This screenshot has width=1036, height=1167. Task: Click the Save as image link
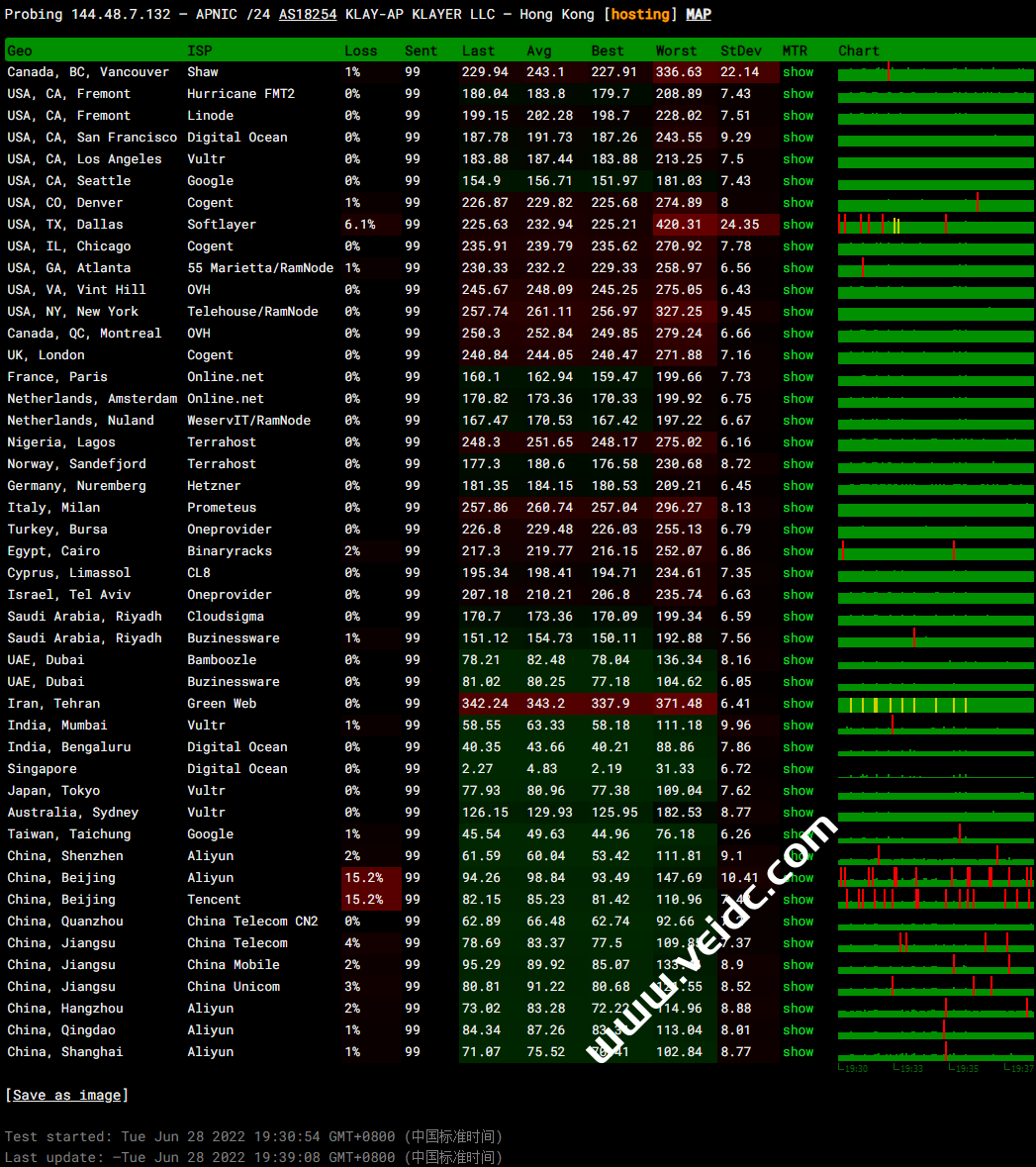click(66, 1095)
